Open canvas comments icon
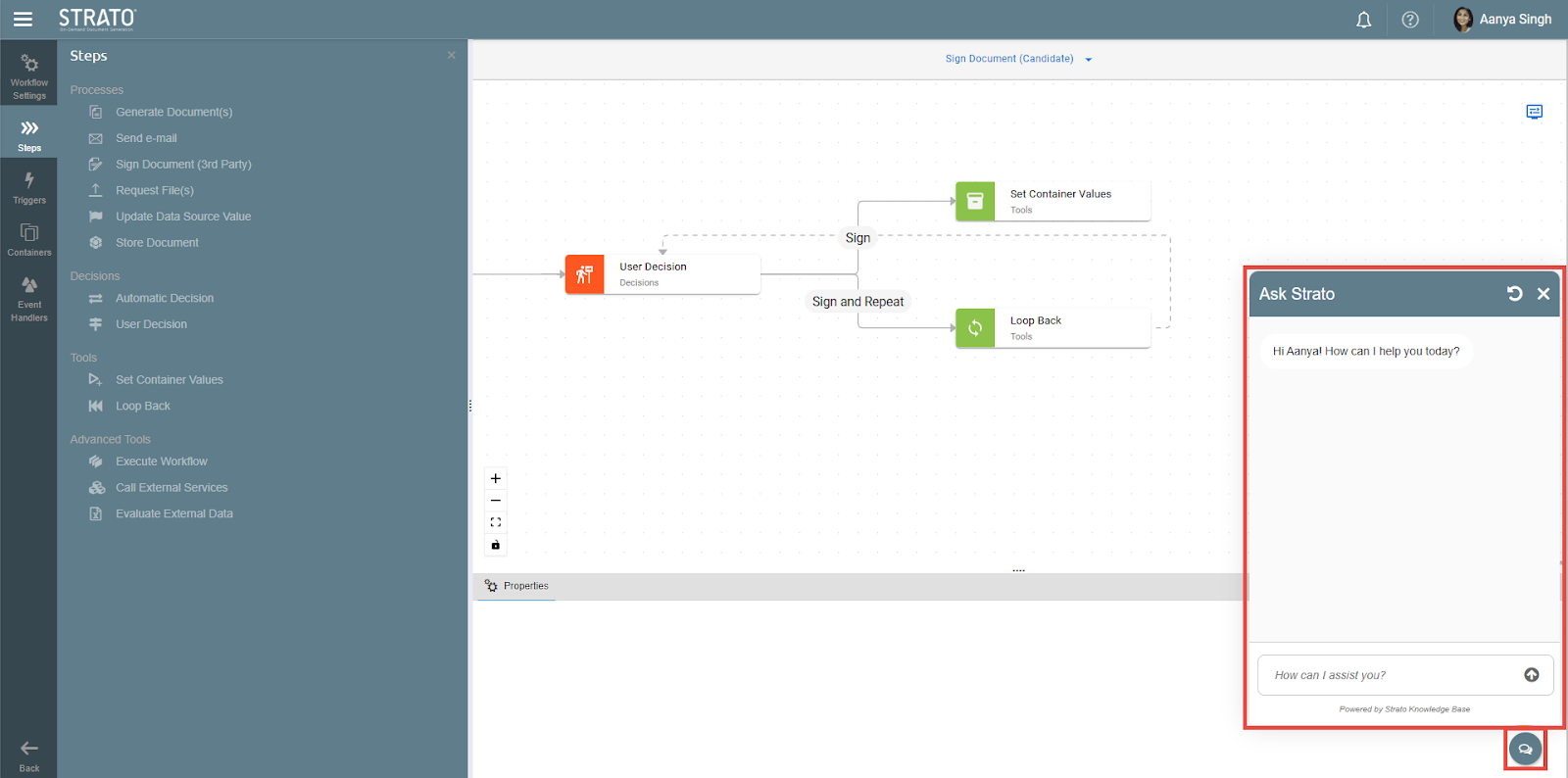Image resolution: width=1568 pixels, height=778 pixels. [x=1534, y=112]
